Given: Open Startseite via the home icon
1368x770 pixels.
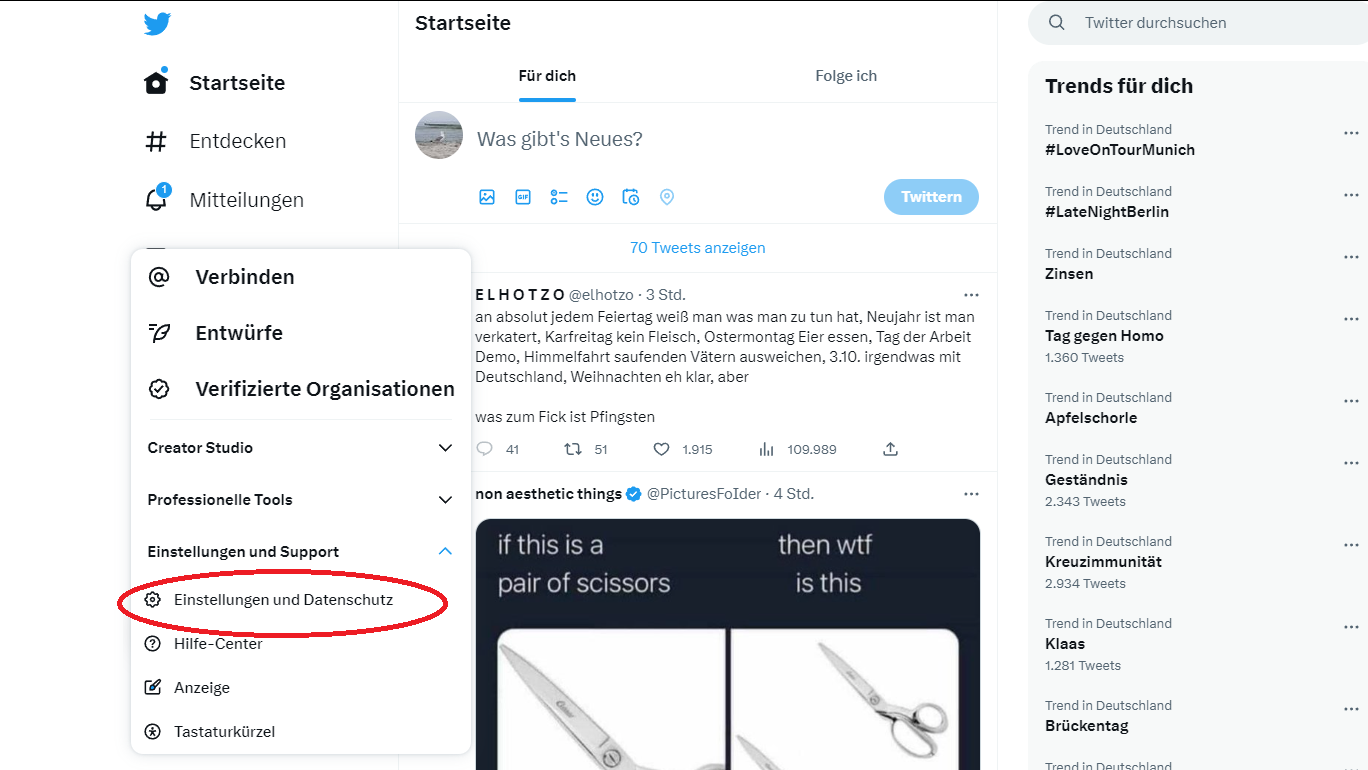Looking at the screenshot, I should tap(156, 82).
